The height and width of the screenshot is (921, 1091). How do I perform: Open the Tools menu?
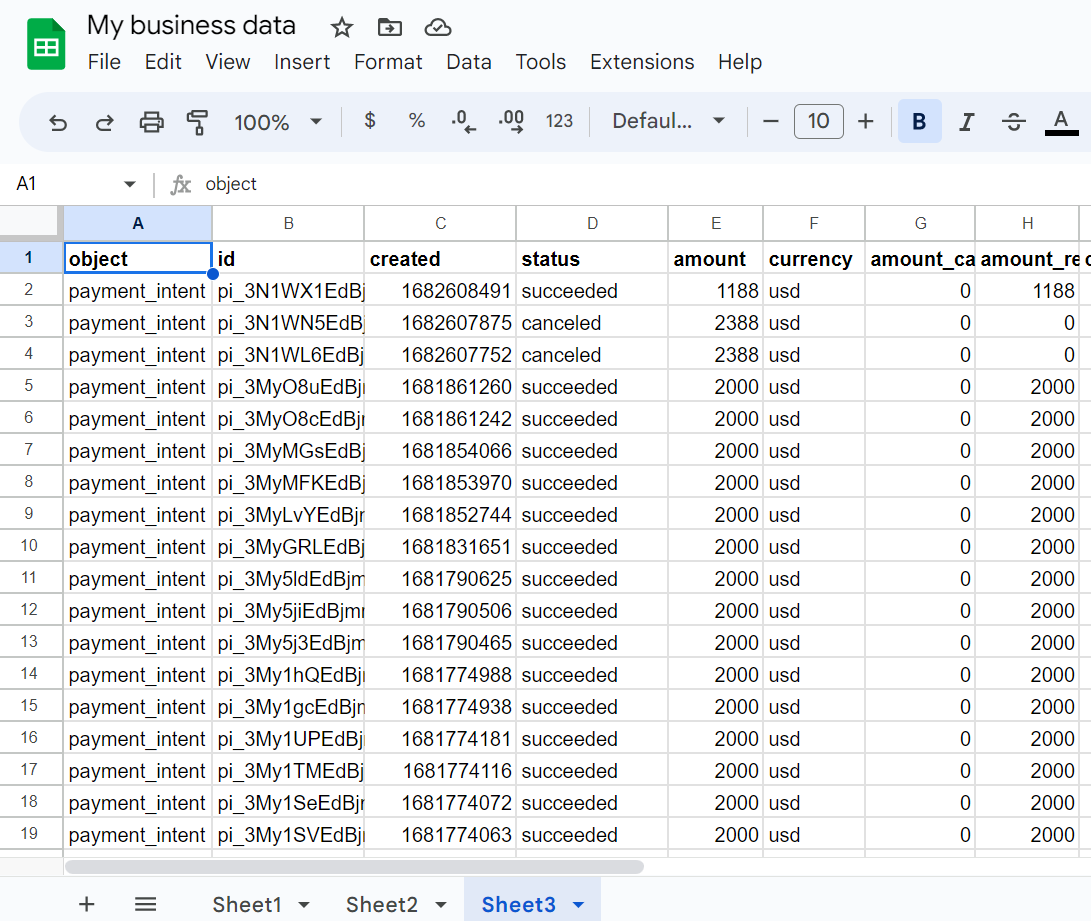541,62
